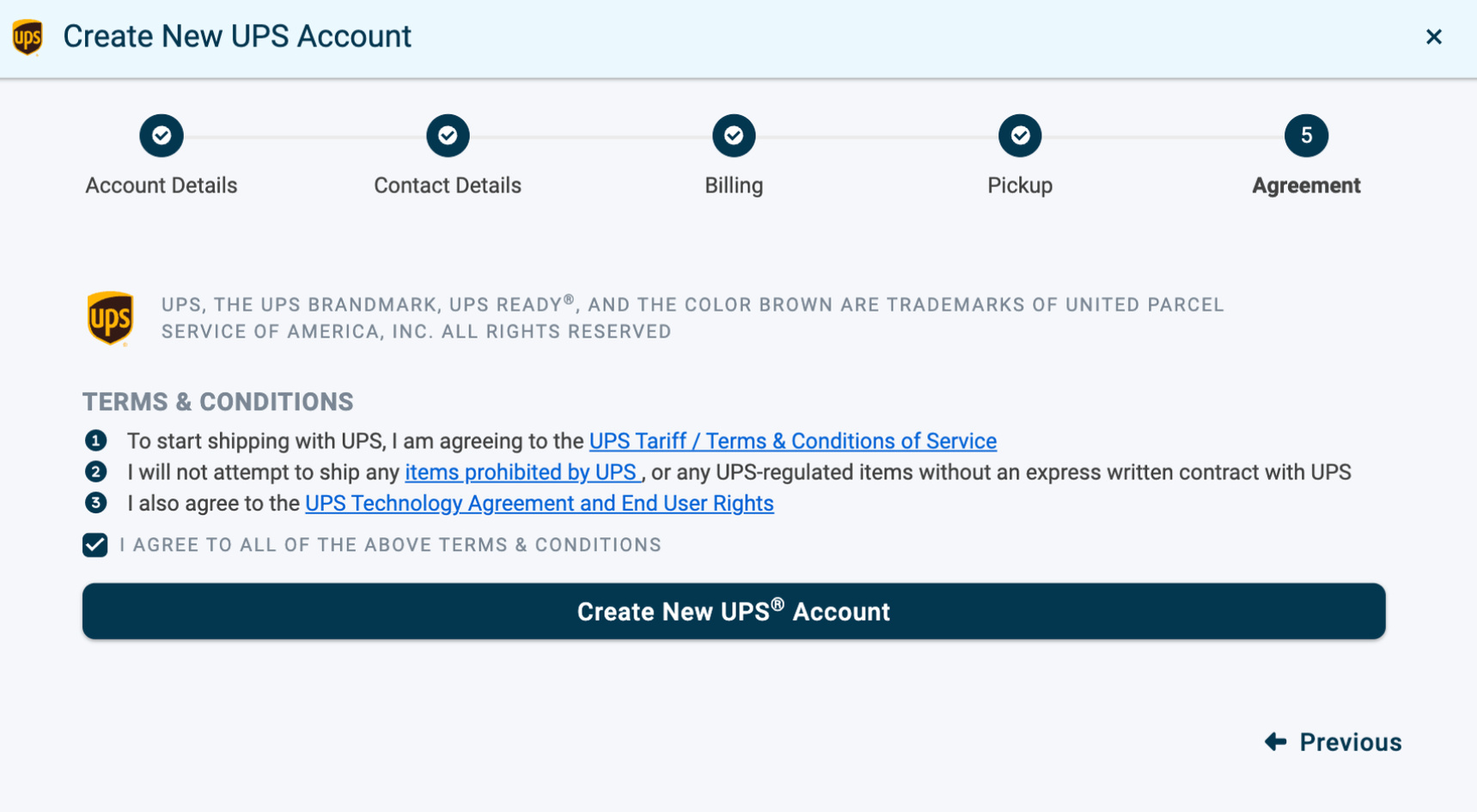Viewport: 1477px width, 812px height.
Task: Select the Account Details checkmark step icon
Action: pyautogui.click(x=161, y=135)
